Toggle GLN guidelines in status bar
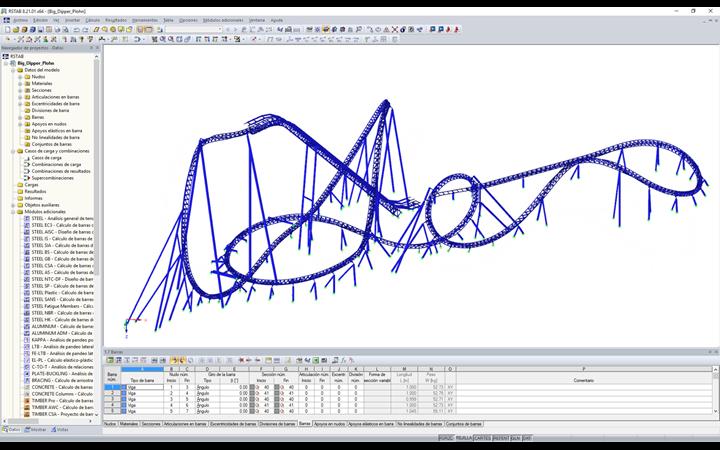Screen dimensions: 720x450 tap(516, 438)
